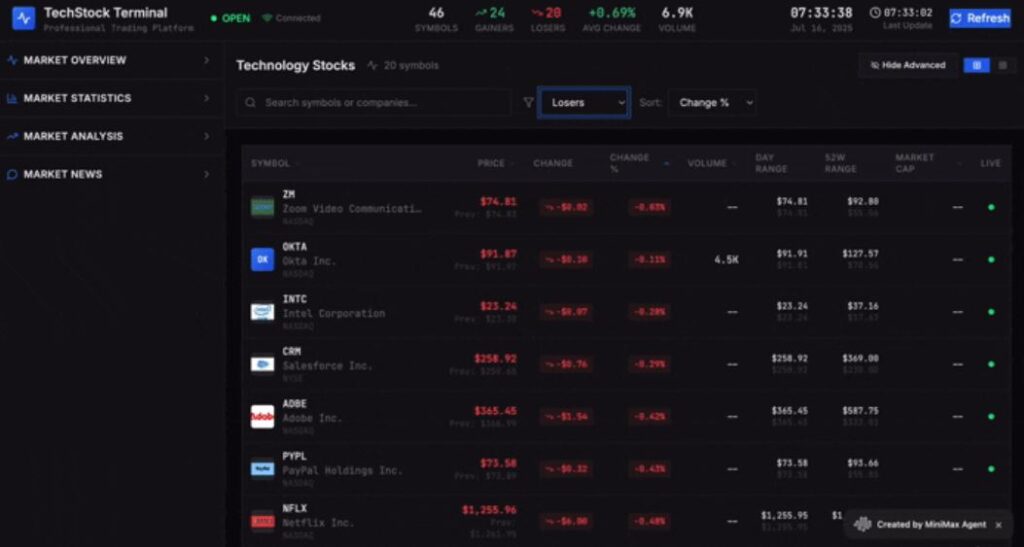This screenshot has height=547, width=1024.
Task: Click Netflix price $1,255.96
Action: tap(489, 510)
